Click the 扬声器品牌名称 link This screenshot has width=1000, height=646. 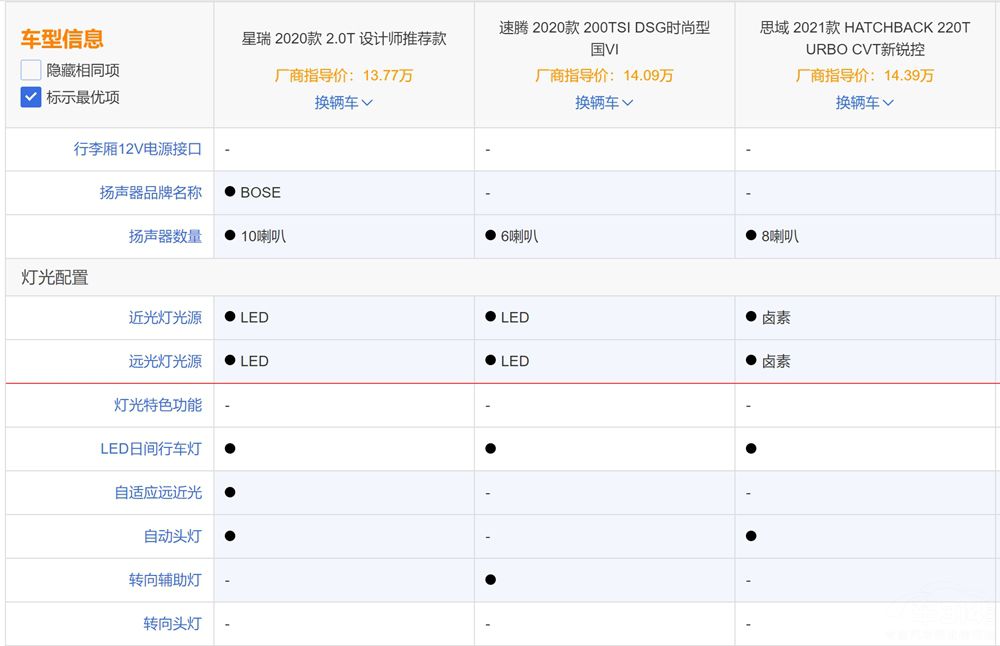[150, 193]
